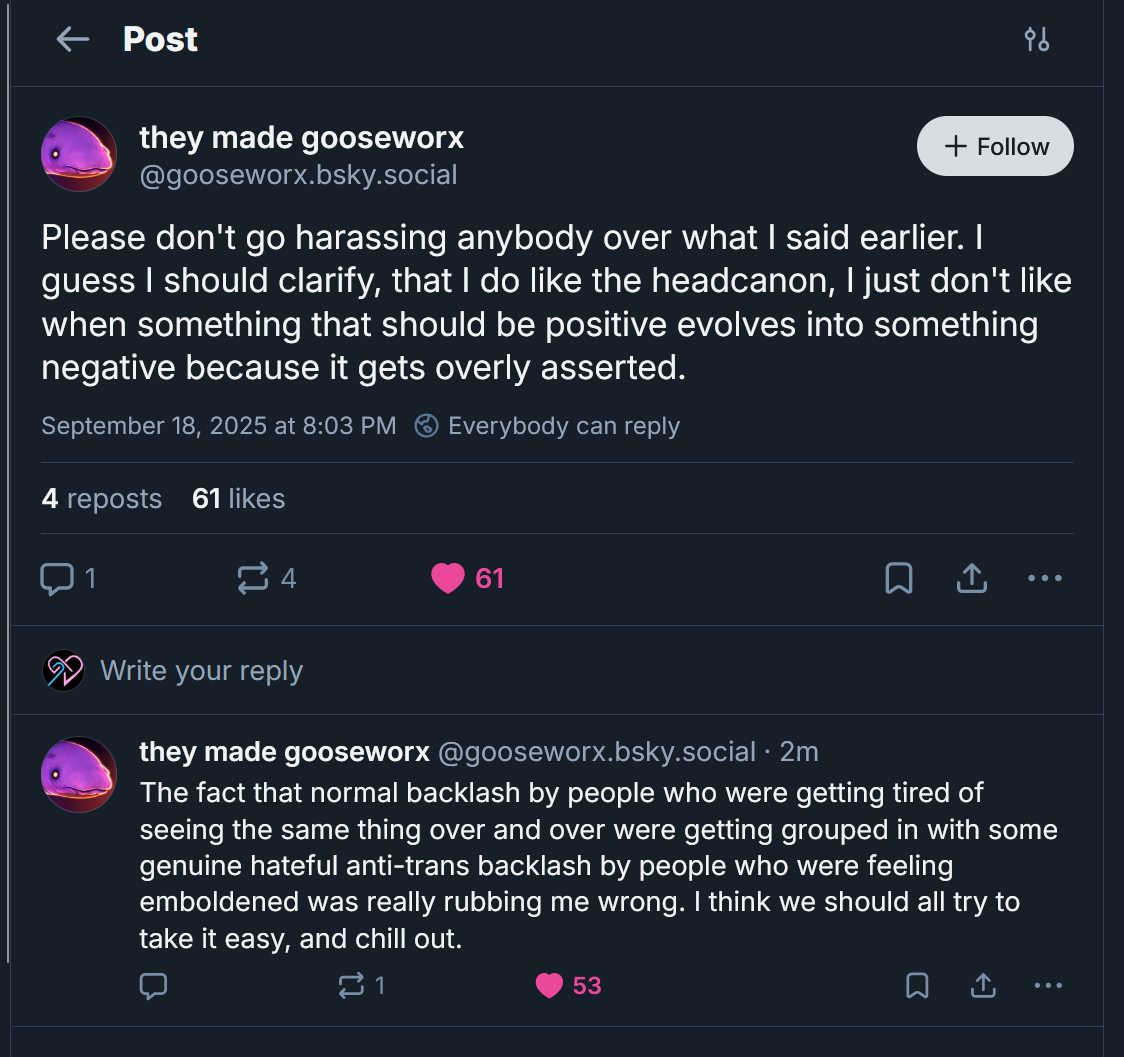Image resolution: width=1124 pixels, height=1057 pixels.
Task: Open Everybody can reply settings
Action: coord(548,426)
